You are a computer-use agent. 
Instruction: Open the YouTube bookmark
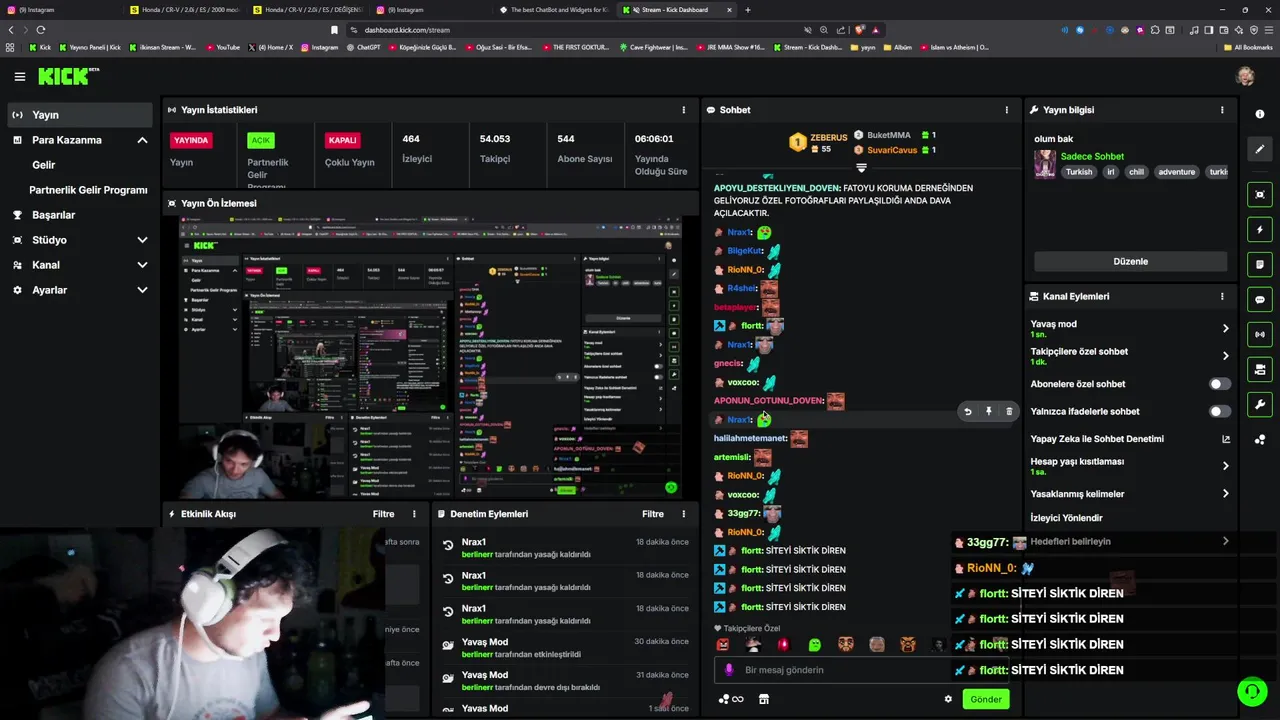(223, 47)
